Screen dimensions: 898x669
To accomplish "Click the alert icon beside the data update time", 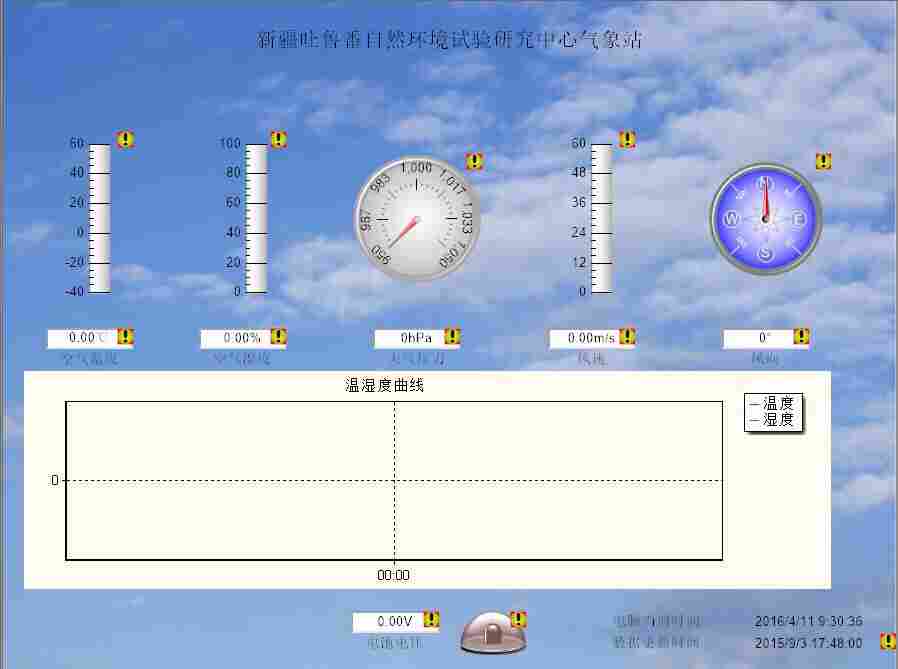I will pos(887,642).
